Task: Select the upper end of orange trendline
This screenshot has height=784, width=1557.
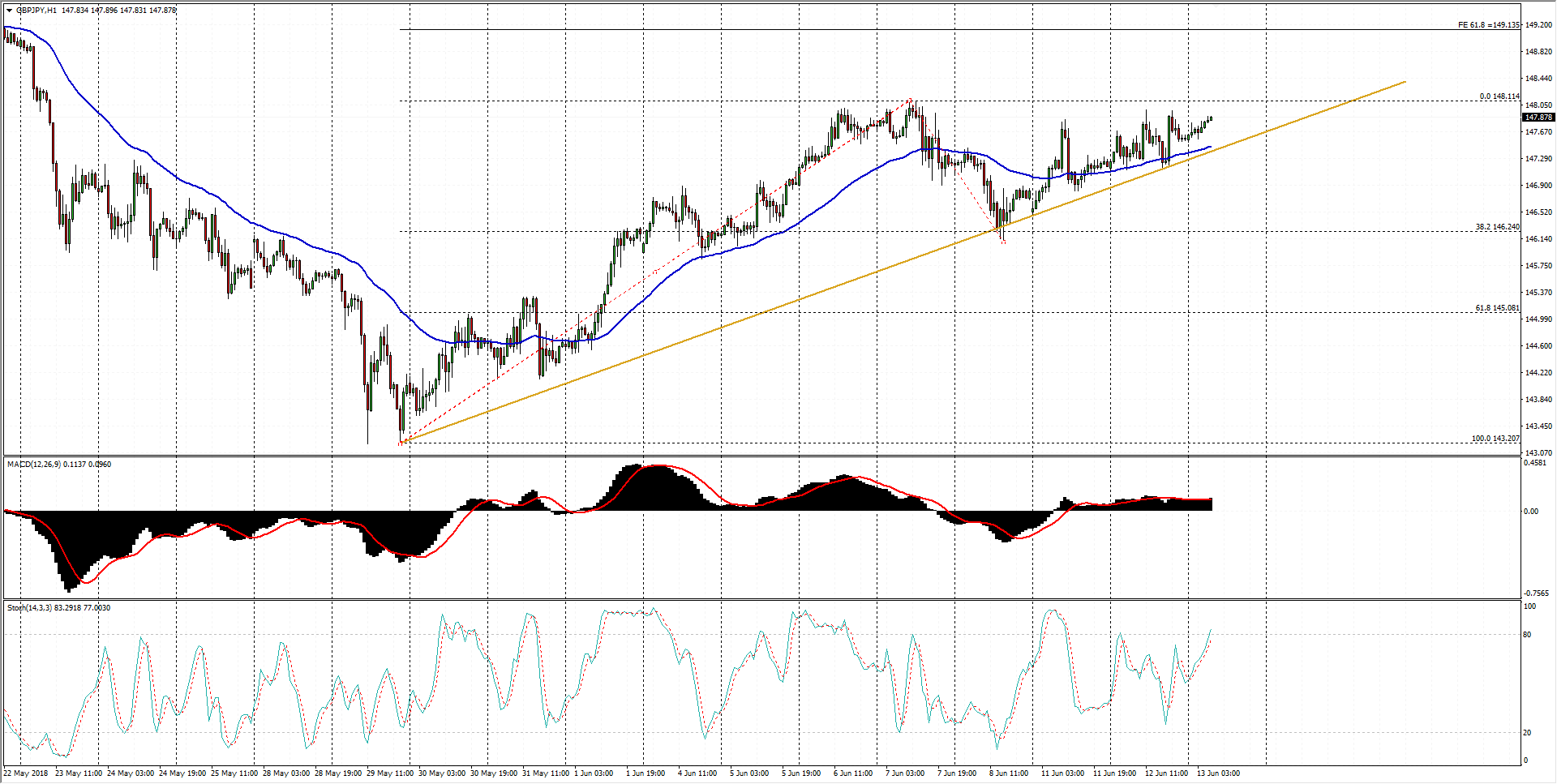Action: 1405,82
